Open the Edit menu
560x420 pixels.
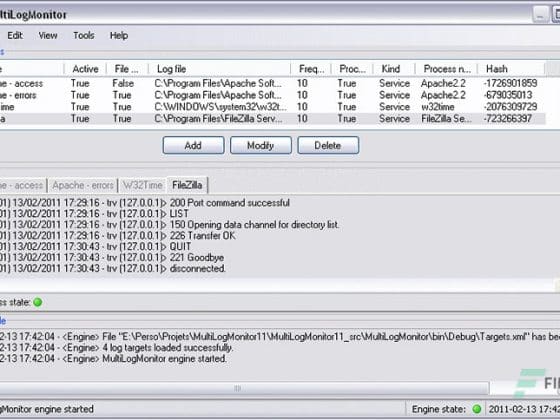point(15,35)
